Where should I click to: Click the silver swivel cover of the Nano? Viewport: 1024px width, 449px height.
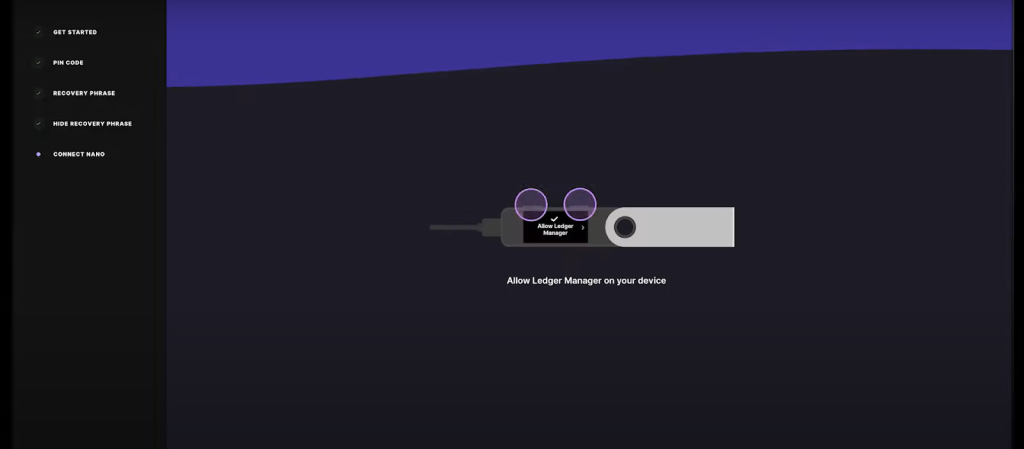pos(670,227)
